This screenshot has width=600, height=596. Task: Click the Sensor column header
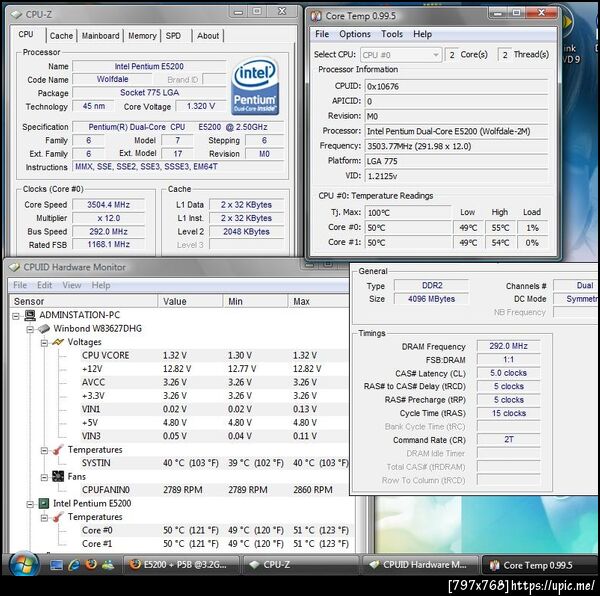[83, 301]
